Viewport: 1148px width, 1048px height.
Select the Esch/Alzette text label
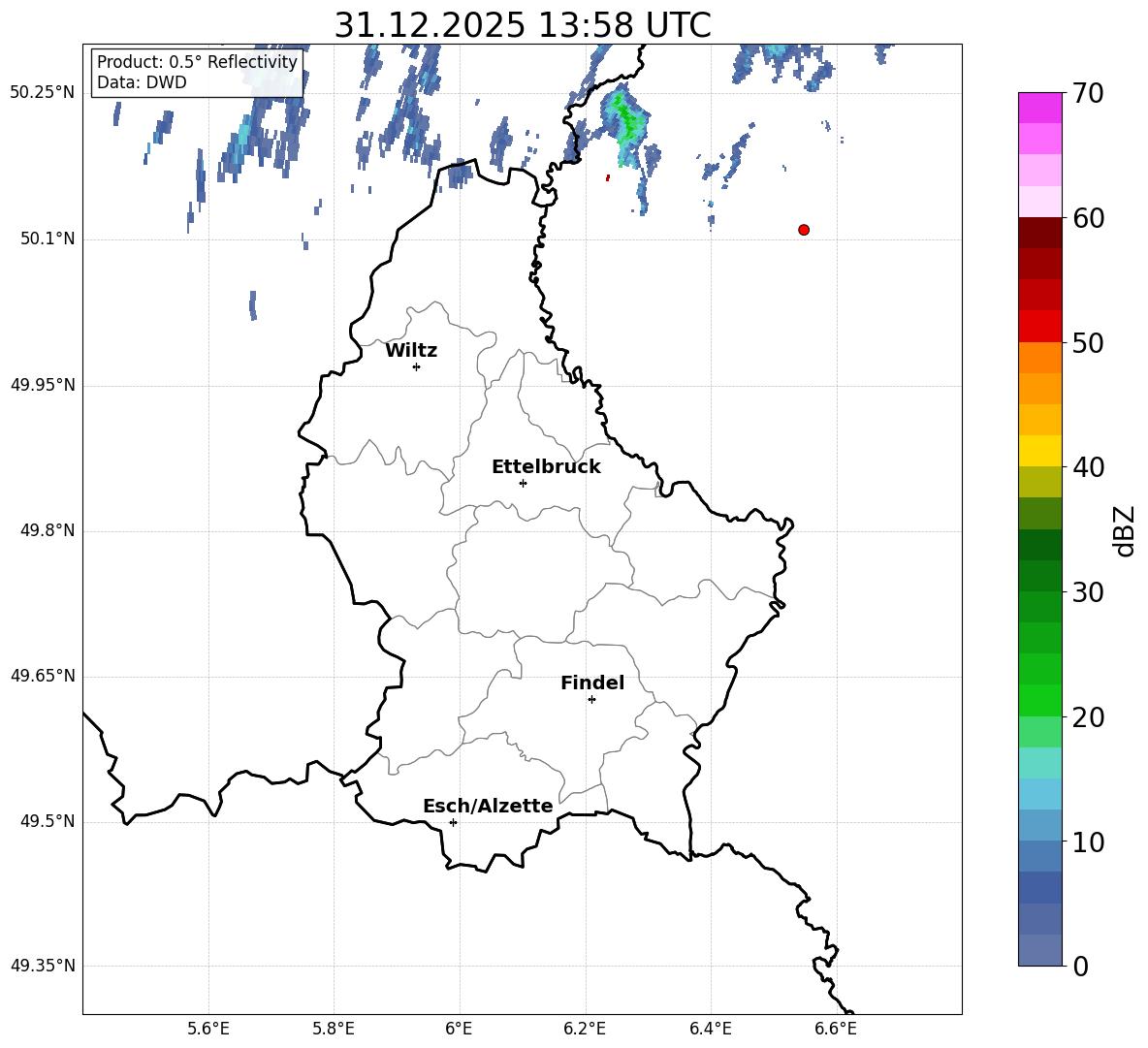[x=488, y=807]
